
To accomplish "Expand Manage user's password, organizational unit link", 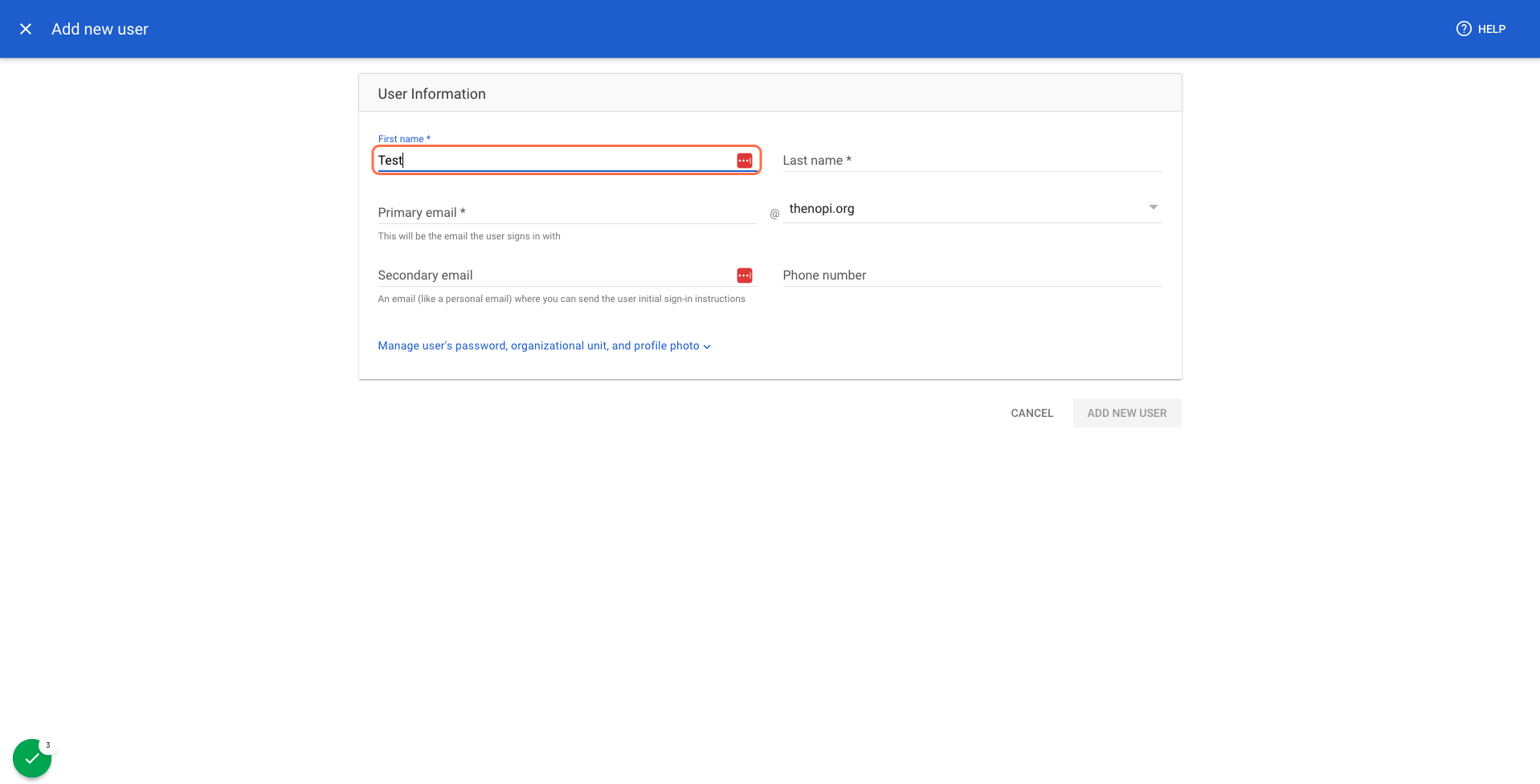I will (544, 346).
